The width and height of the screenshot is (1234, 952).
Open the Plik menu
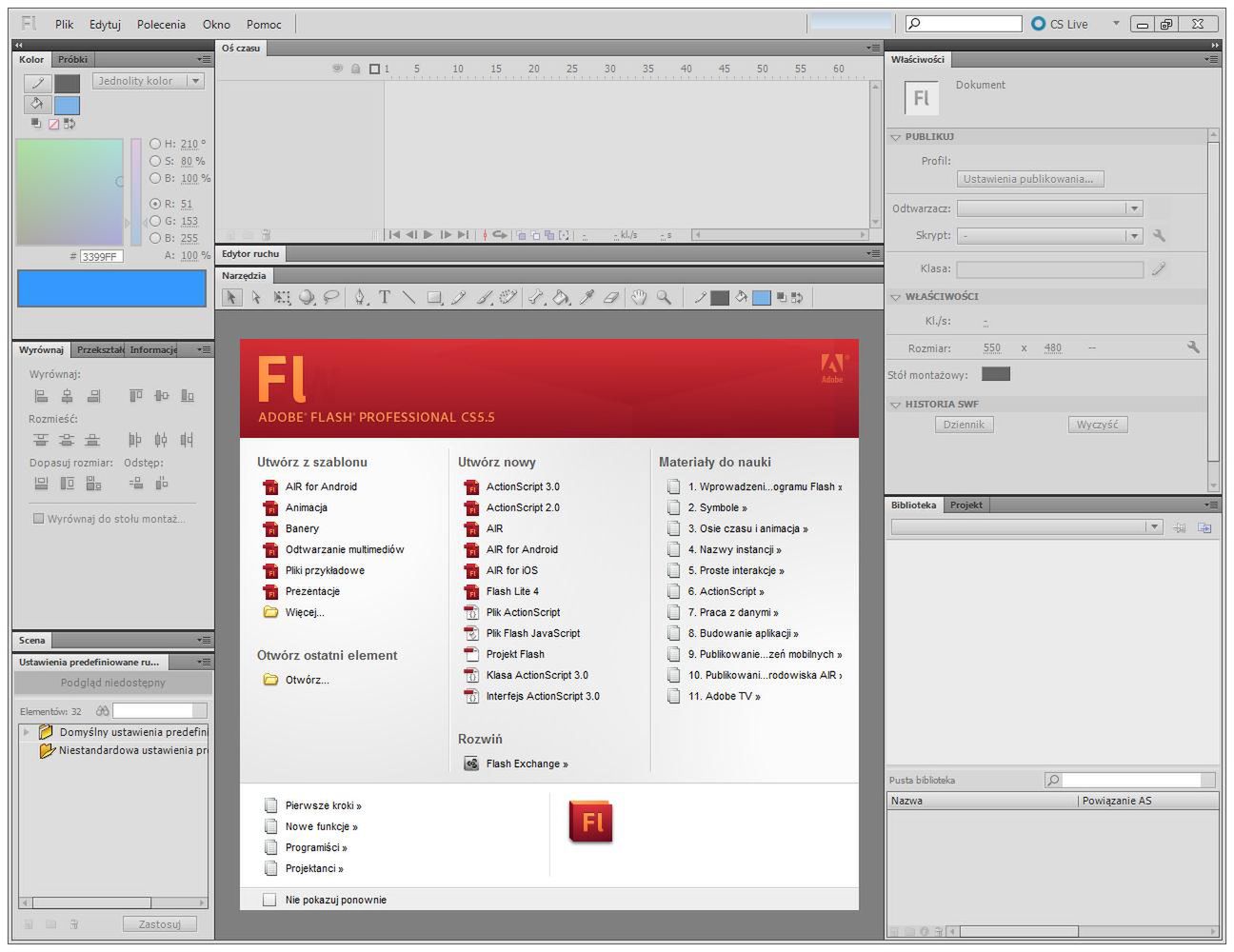click(64, 25)
